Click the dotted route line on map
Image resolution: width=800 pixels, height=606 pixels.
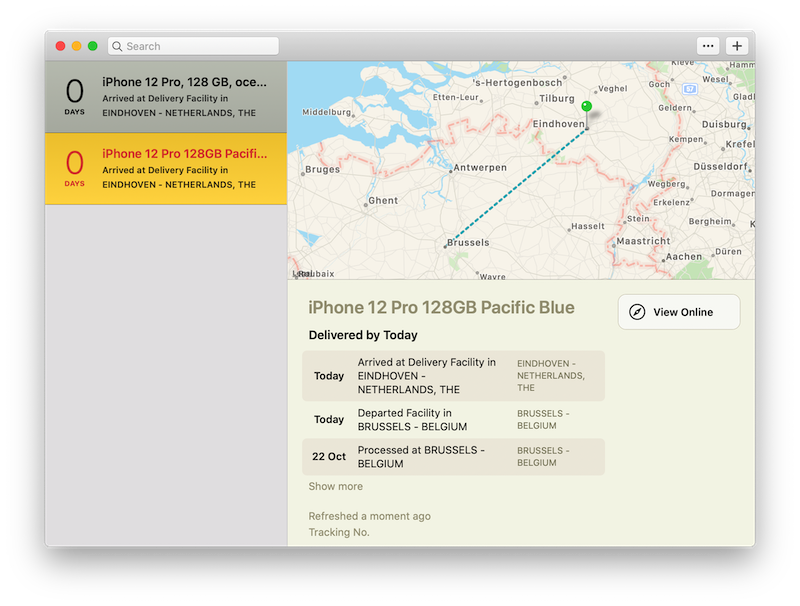[516, 187]
